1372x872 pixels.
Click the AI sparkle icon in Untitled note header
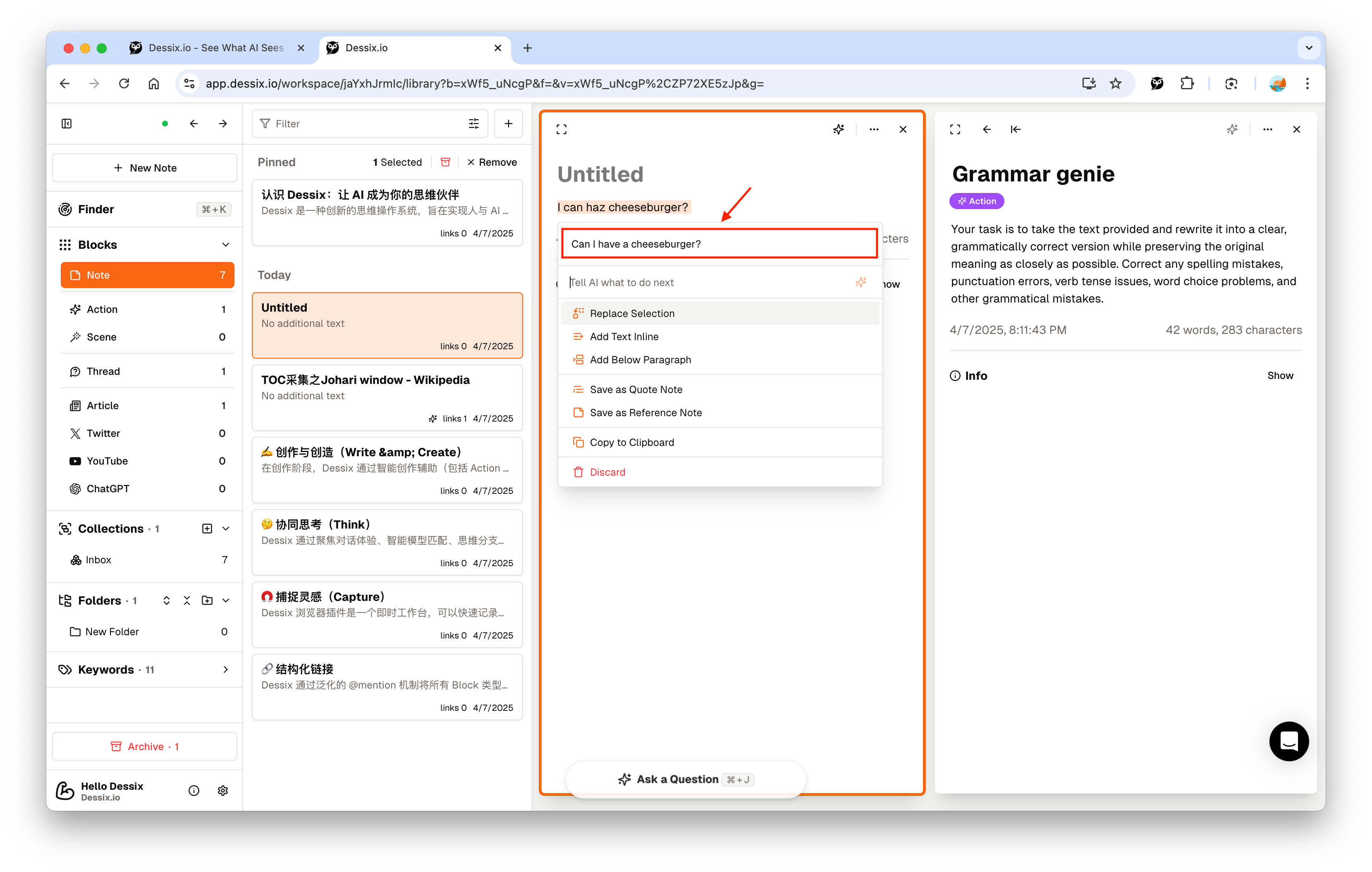click(x=838, y=129)
